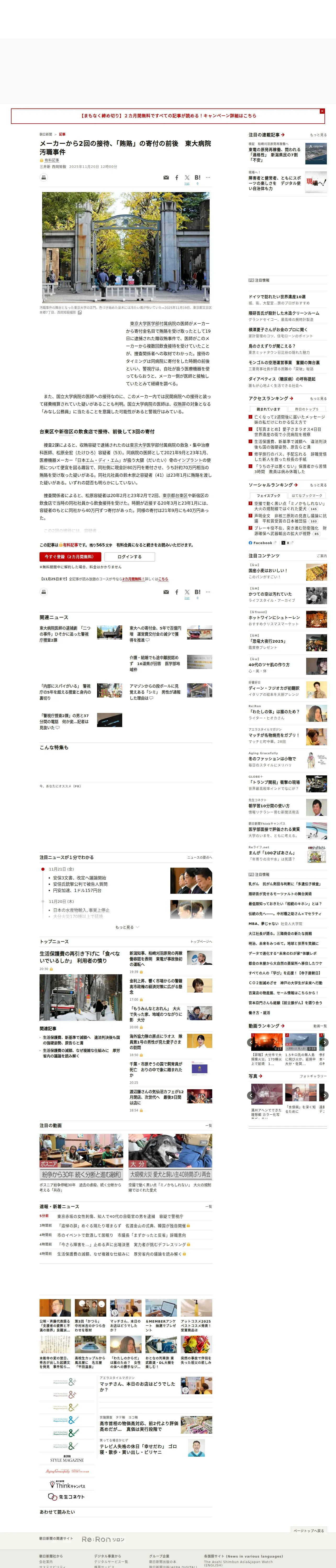The height and width of the screenshot is (1568, 336).
Task: Open the main university gate article photo
Action: (x=126, y=248)
